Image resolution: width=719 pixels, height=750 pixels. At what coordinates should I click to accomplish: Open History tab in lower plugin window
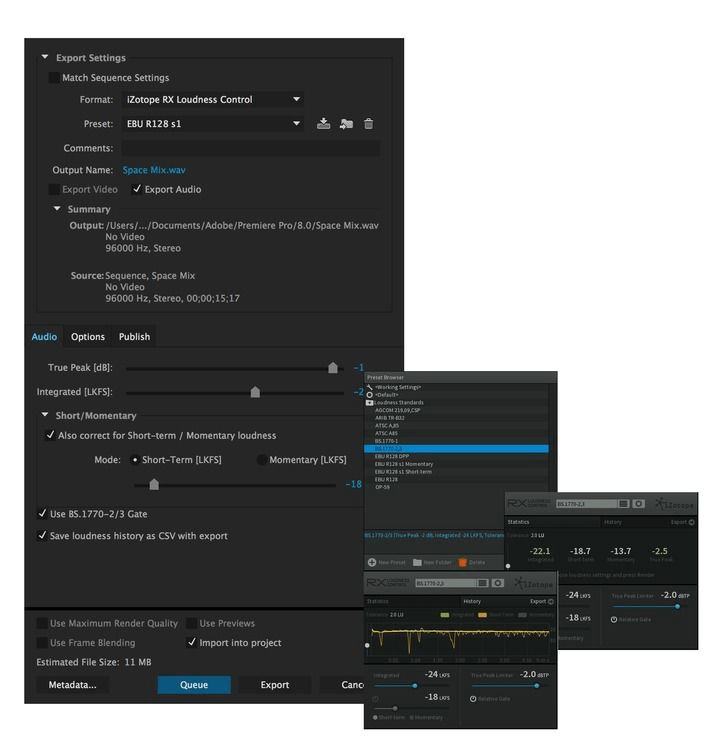click(x=472, y=601)
